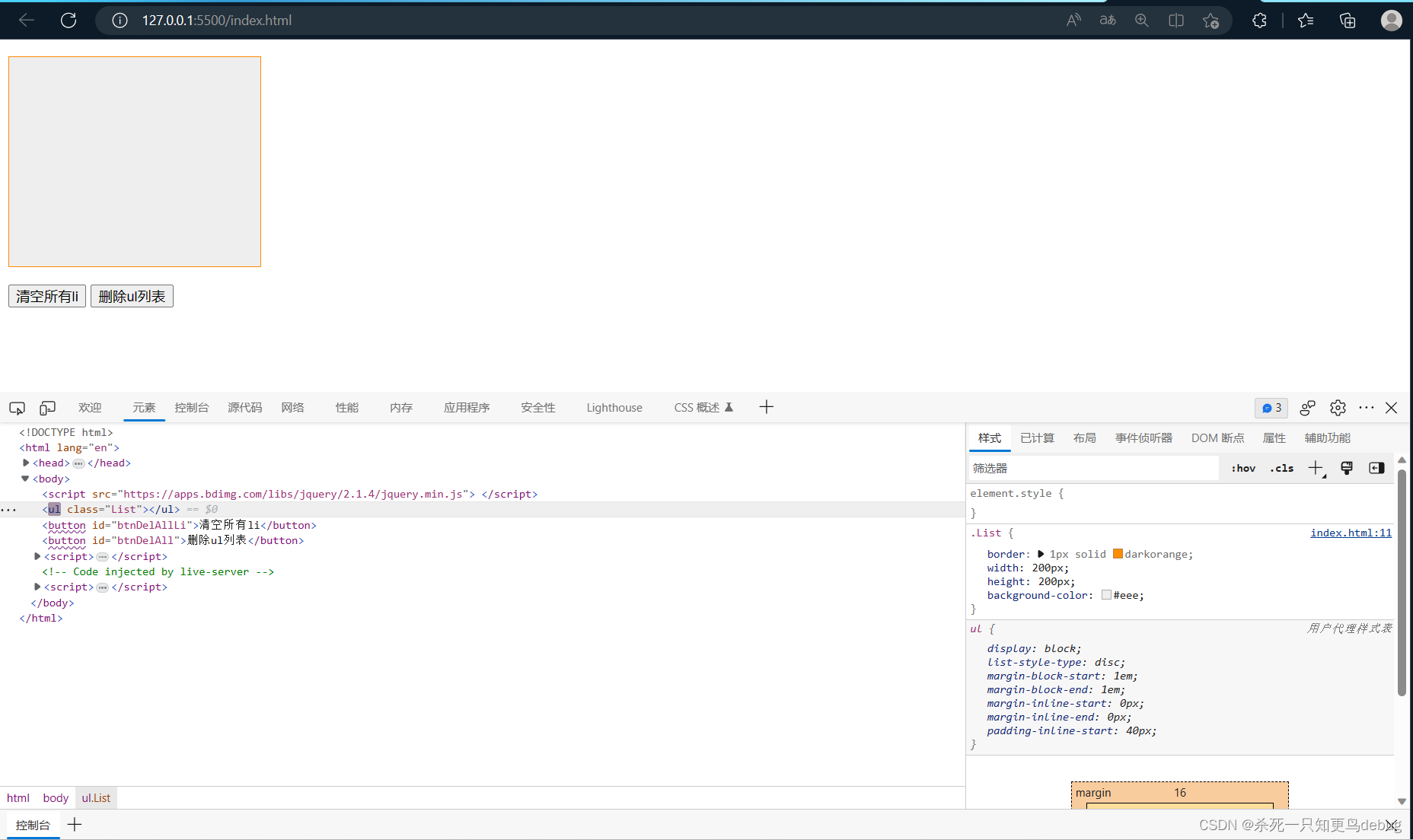The height and width of the screenshot is (840, 1413).
Task: Add a drawer tab with plus icon
Action: pyautogui.click(x=75, y=825)
